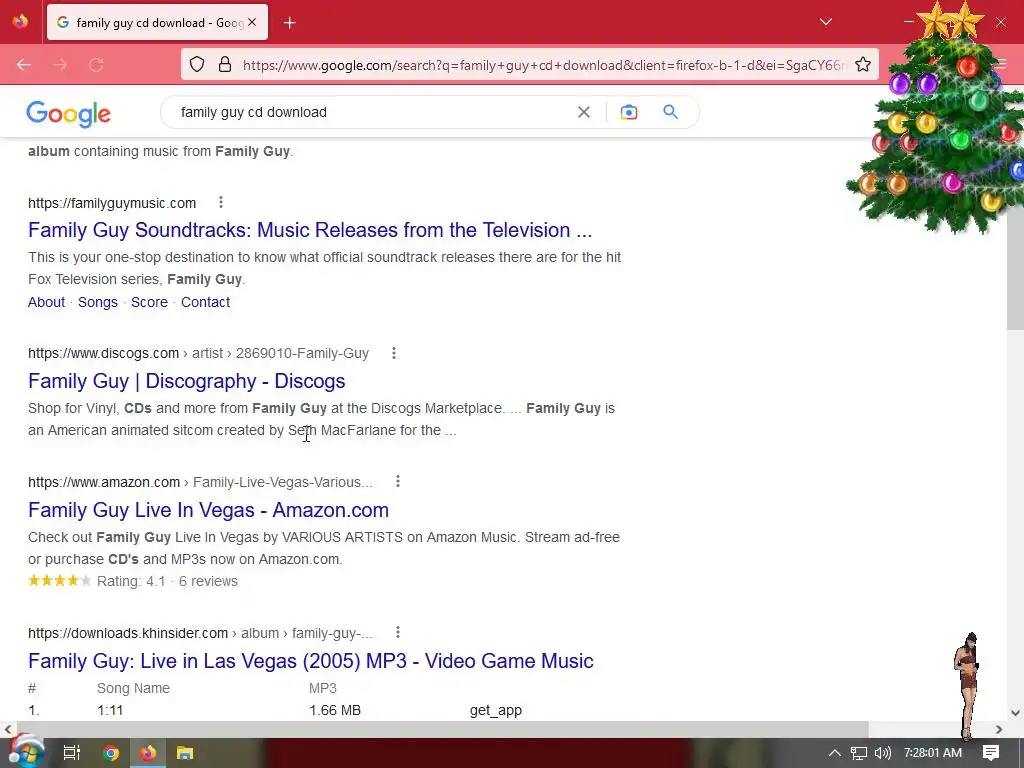This screenshot has height=768, width=1024.
Task: Open more options for familyguymusic.com result
Action: pyautogui.click(x=221, y=202)
